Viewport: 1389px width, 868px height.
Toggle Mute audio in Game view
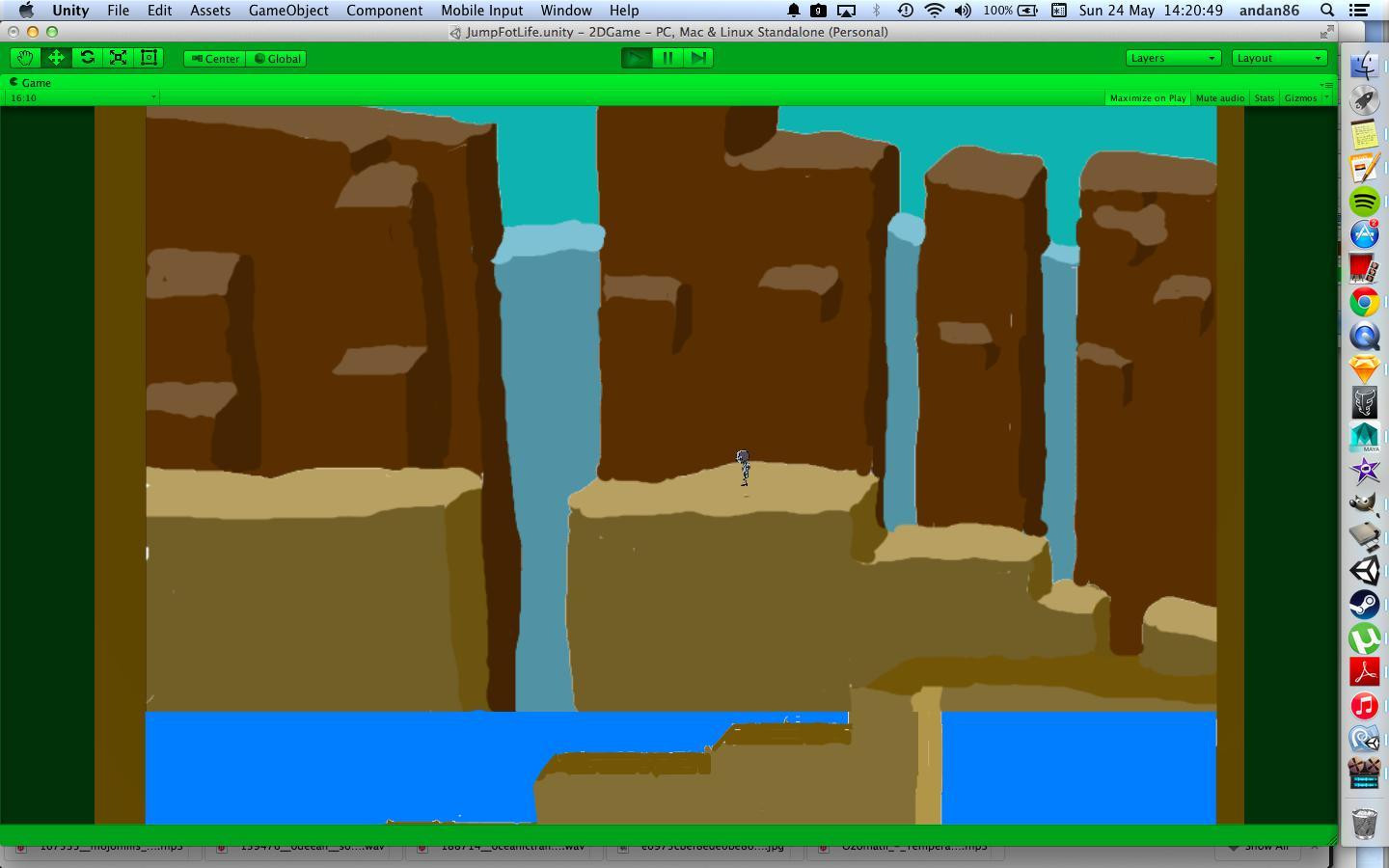(1220, 97)
